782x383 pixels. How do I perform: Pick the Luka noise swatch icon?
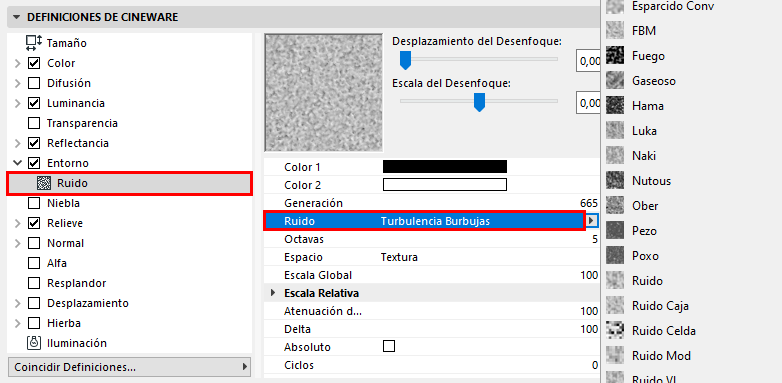pyautogui.click(x=615, y=131)
